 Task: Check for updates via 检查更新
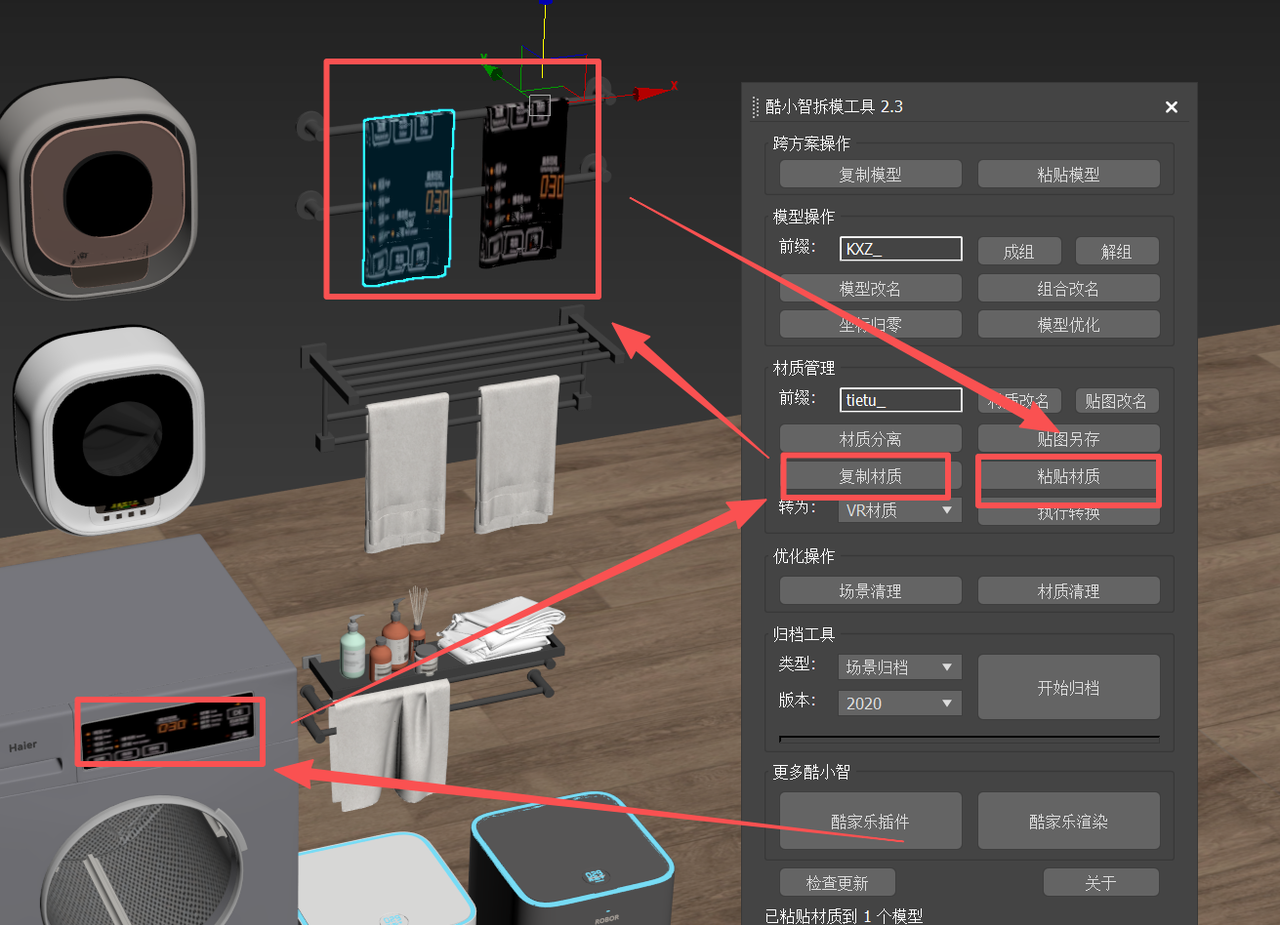click(x=837, y=883)
